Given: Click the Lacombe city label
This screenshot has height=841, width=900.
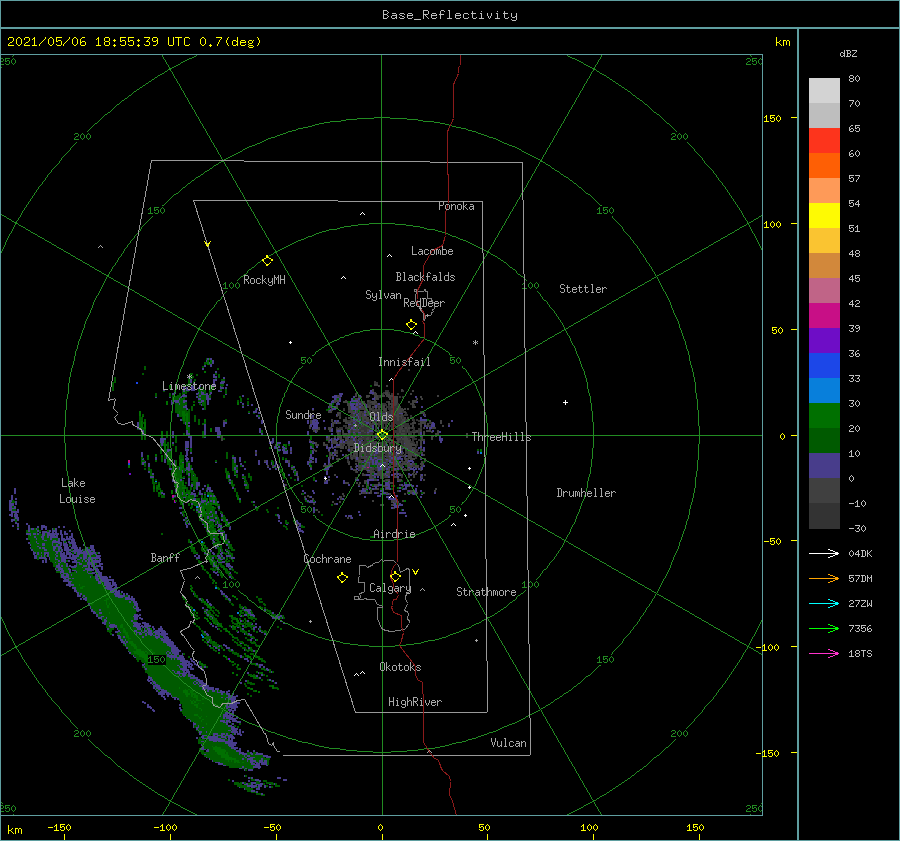Looking at the screenshot, I should [x=432, y=251].
